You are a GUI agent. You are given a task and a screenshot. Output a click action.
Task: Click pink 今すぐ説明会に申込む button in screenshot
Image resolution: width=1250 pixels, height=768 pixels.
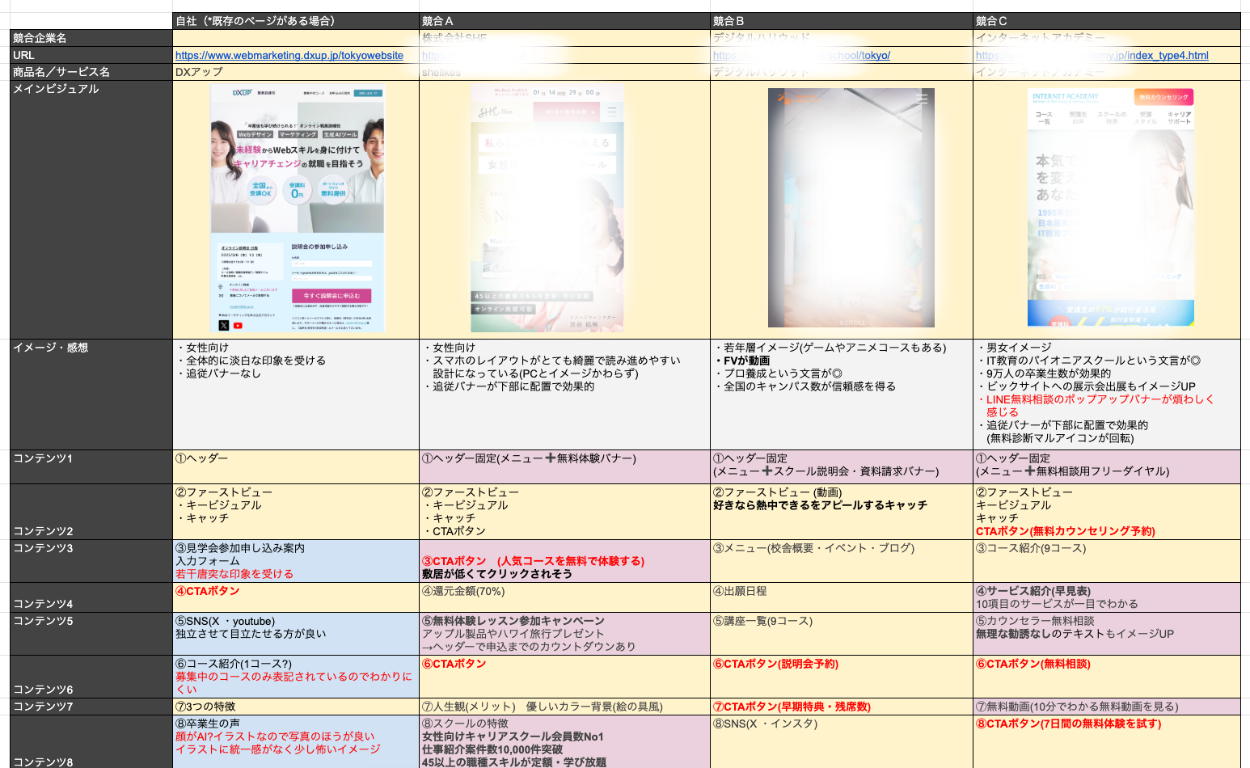pyautogui.click(x=330, y=296)
